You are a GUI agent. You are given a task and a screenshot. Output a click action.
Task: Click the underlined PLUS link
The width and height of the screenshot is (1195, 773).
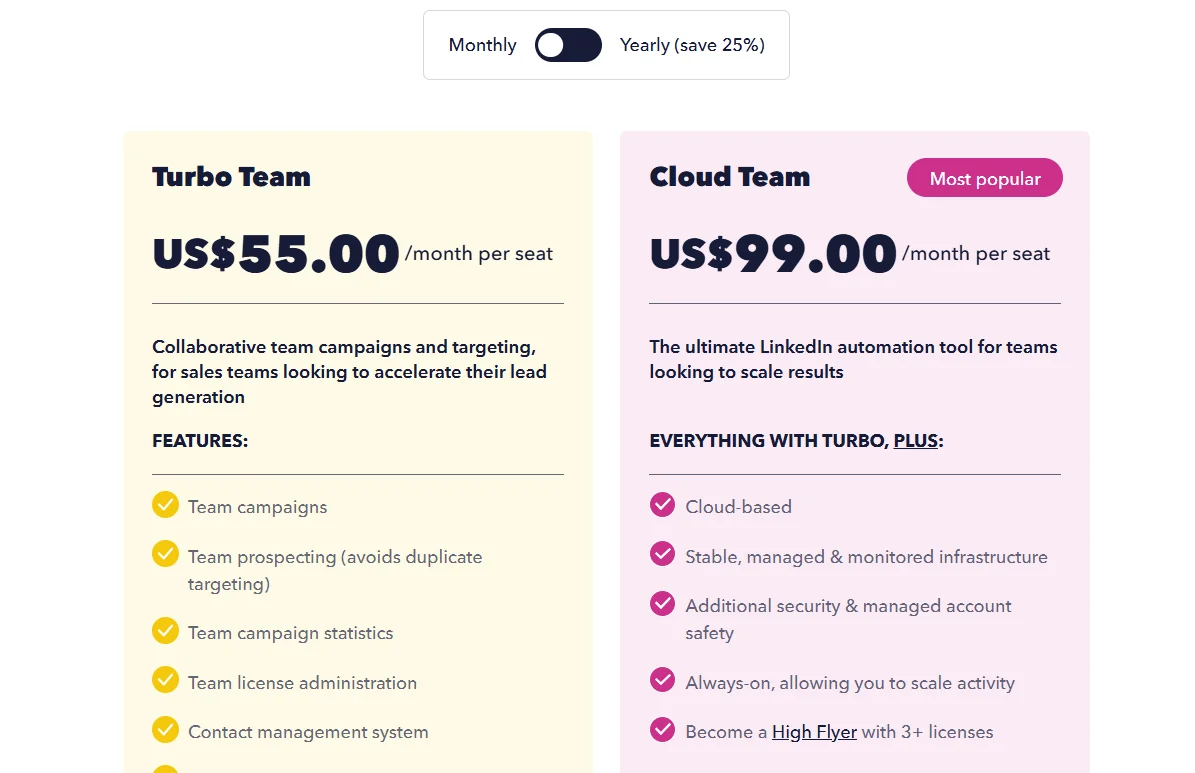915,441
